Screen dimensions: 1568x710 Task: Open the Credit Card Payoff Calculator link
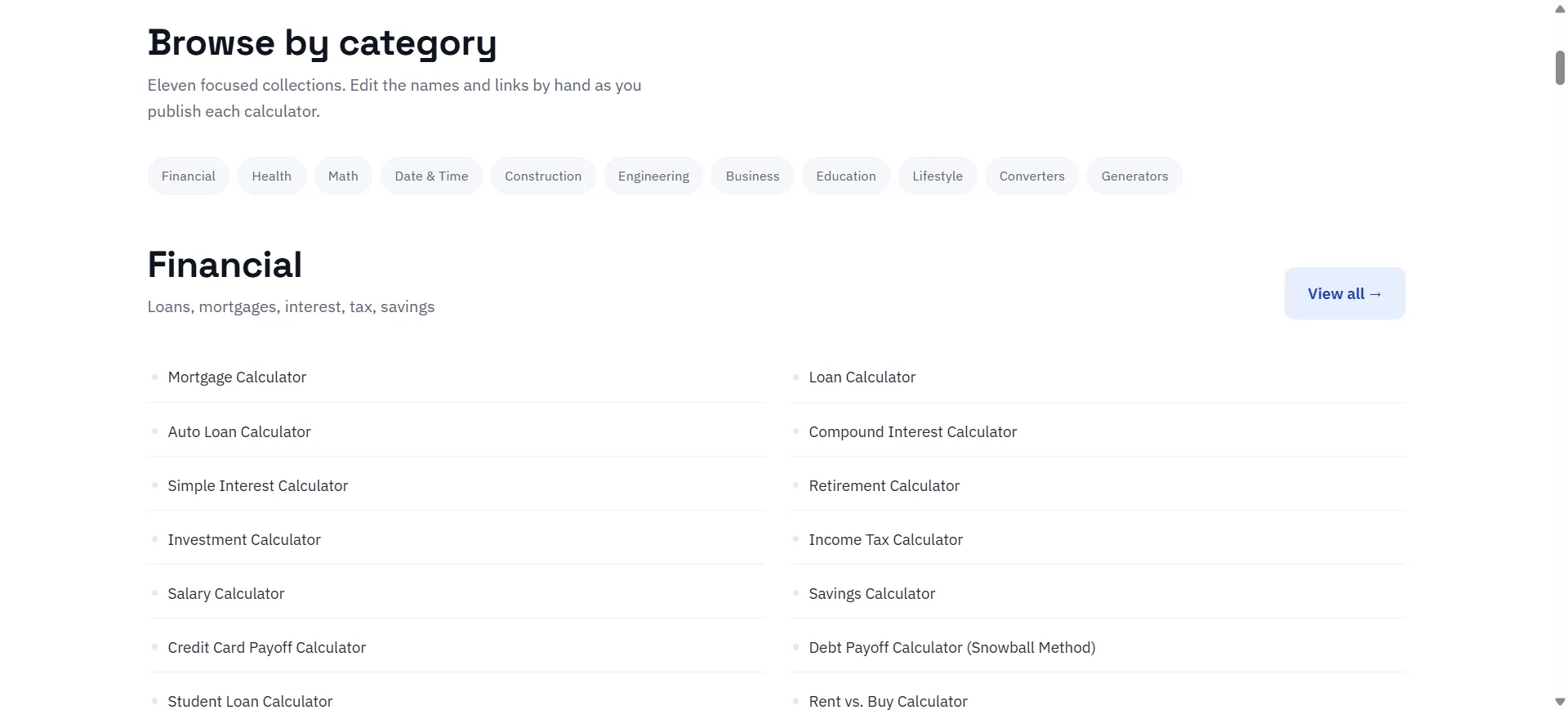[x=266, y=647]
